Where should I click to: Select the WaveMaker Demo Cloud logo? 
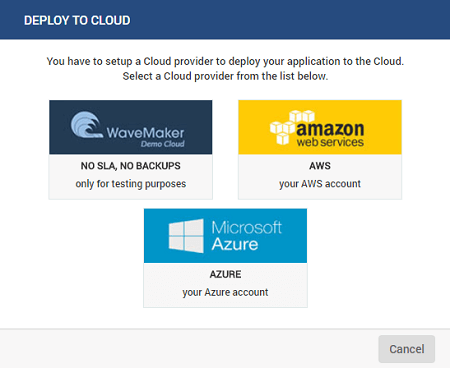point(131,127)
